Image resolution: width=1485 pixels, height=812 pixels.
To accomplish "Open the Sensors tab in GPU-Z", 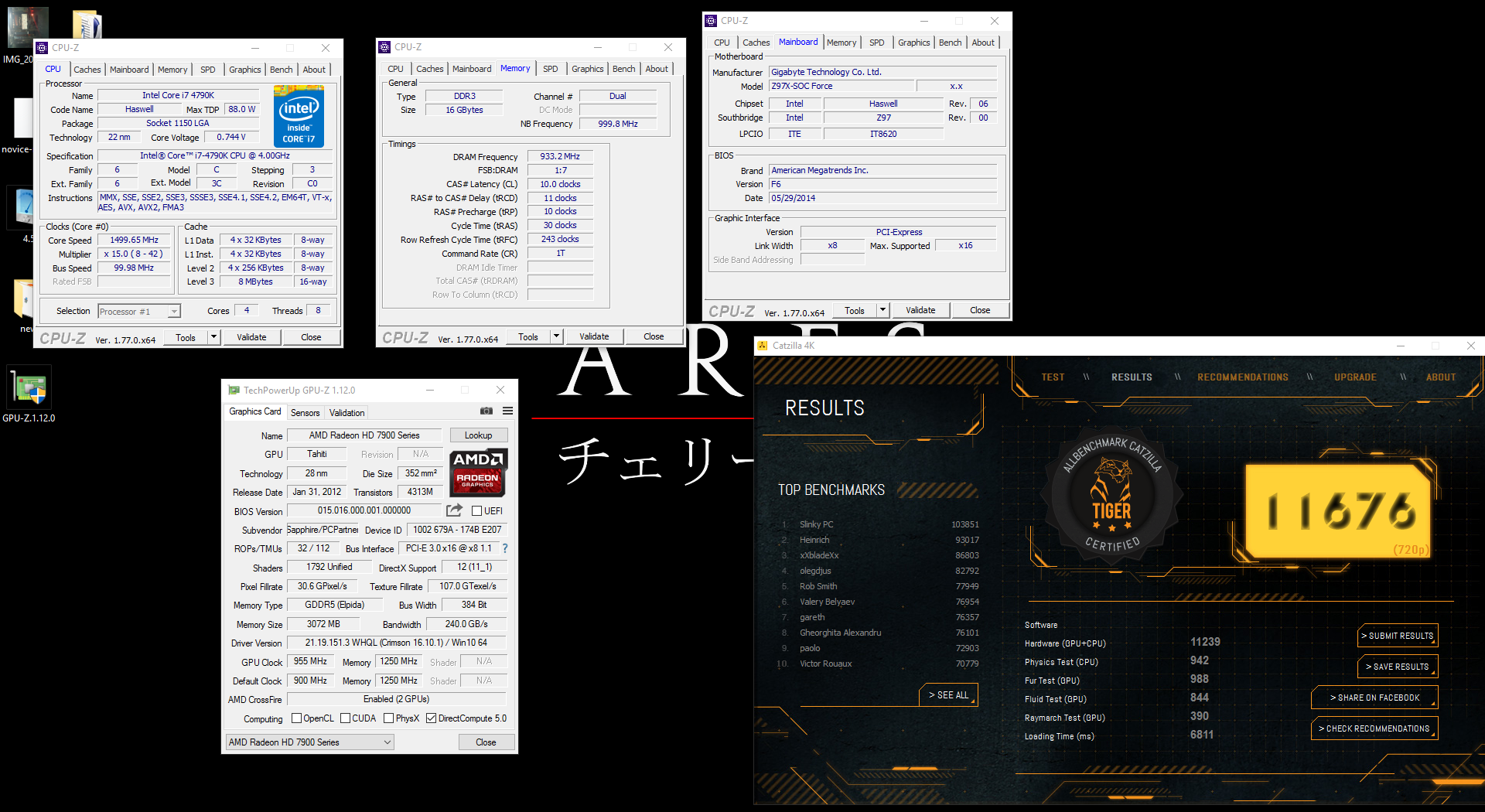I will [x=305, y=412].
